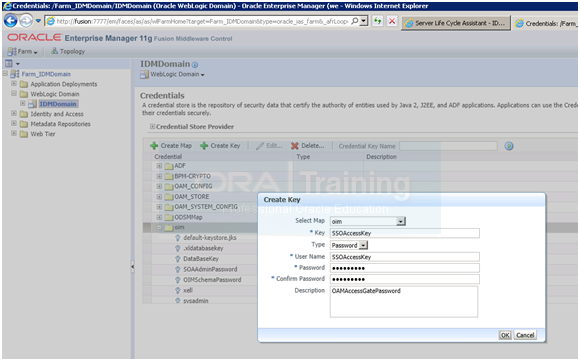
Task: Click the green Refresh icon in browser
Action: pyautogui.click(x=377, y=21)
